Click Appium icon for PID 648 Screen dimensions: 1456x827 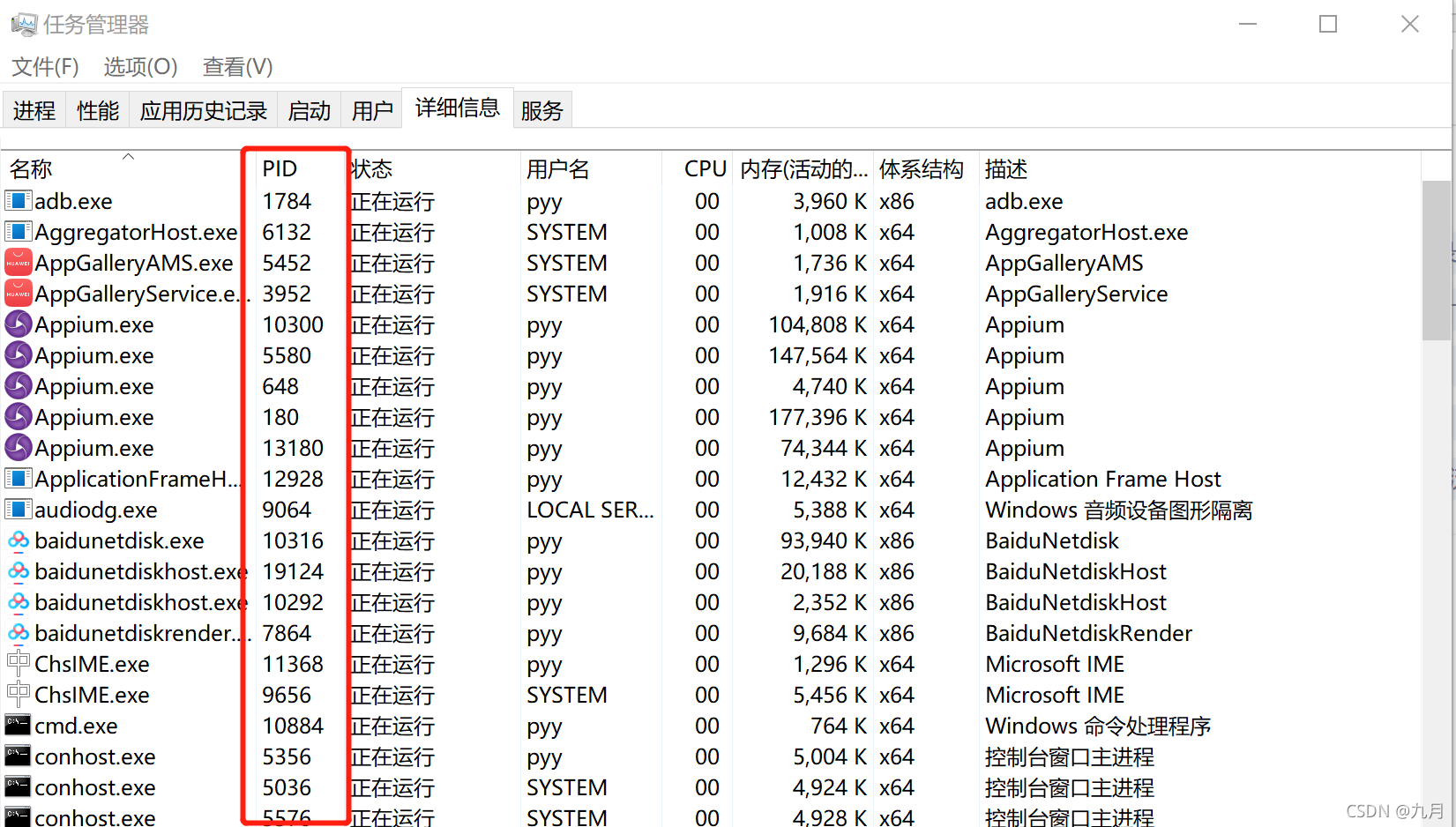(19, 386)
